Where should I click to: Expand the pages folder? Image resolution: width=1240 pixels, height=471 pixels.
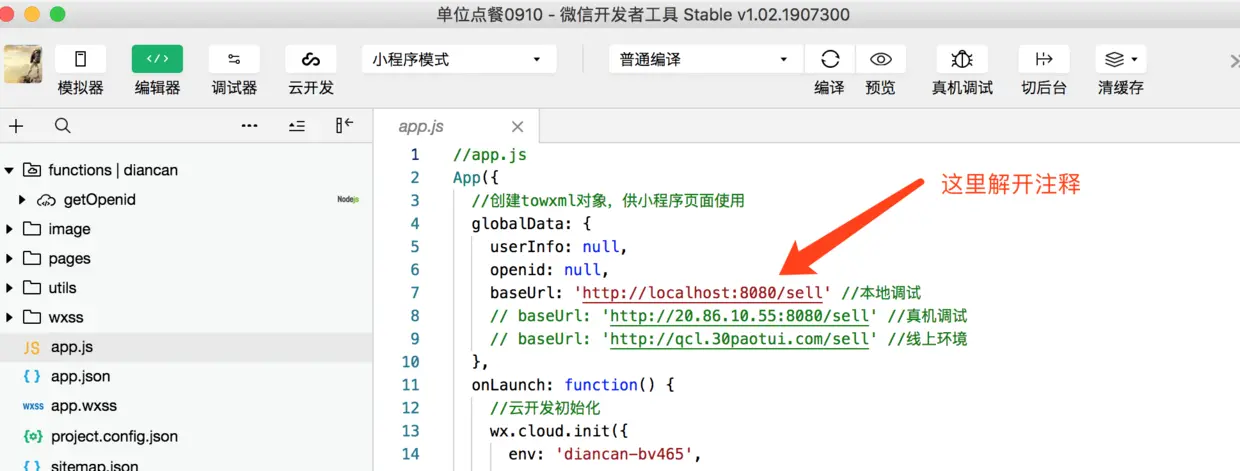[9, 258]
